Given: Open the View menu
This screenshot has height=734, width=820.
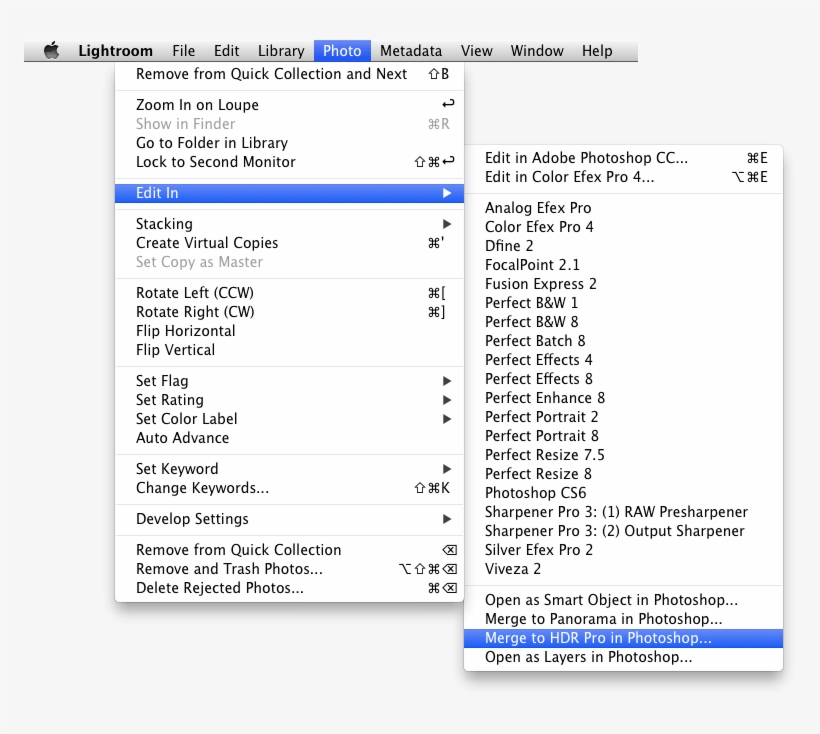Looking at the screenshot, I should point(476,51).
